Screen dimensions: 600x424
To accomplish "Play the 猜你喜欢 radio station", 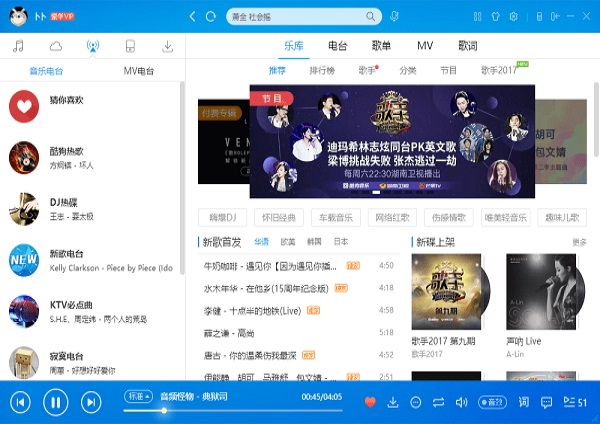I will point(24,106).
